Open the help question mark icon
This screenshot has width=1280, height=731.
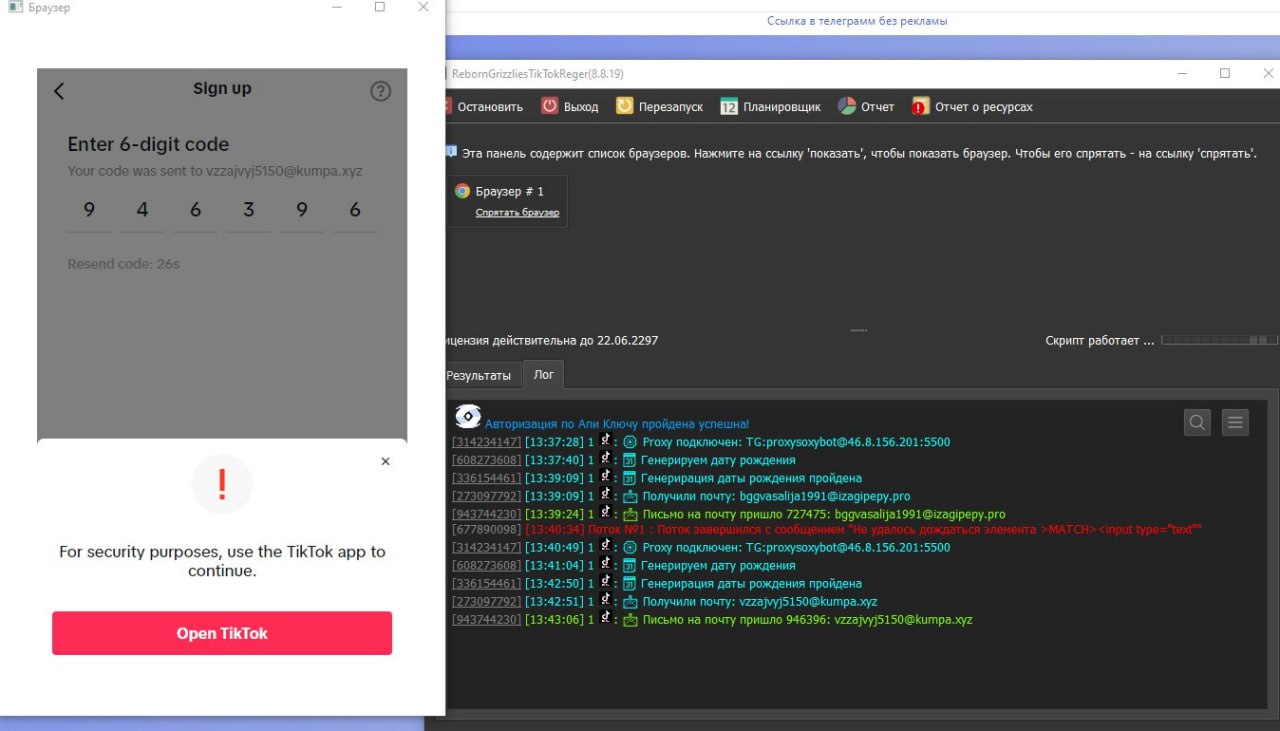point(380,91)
